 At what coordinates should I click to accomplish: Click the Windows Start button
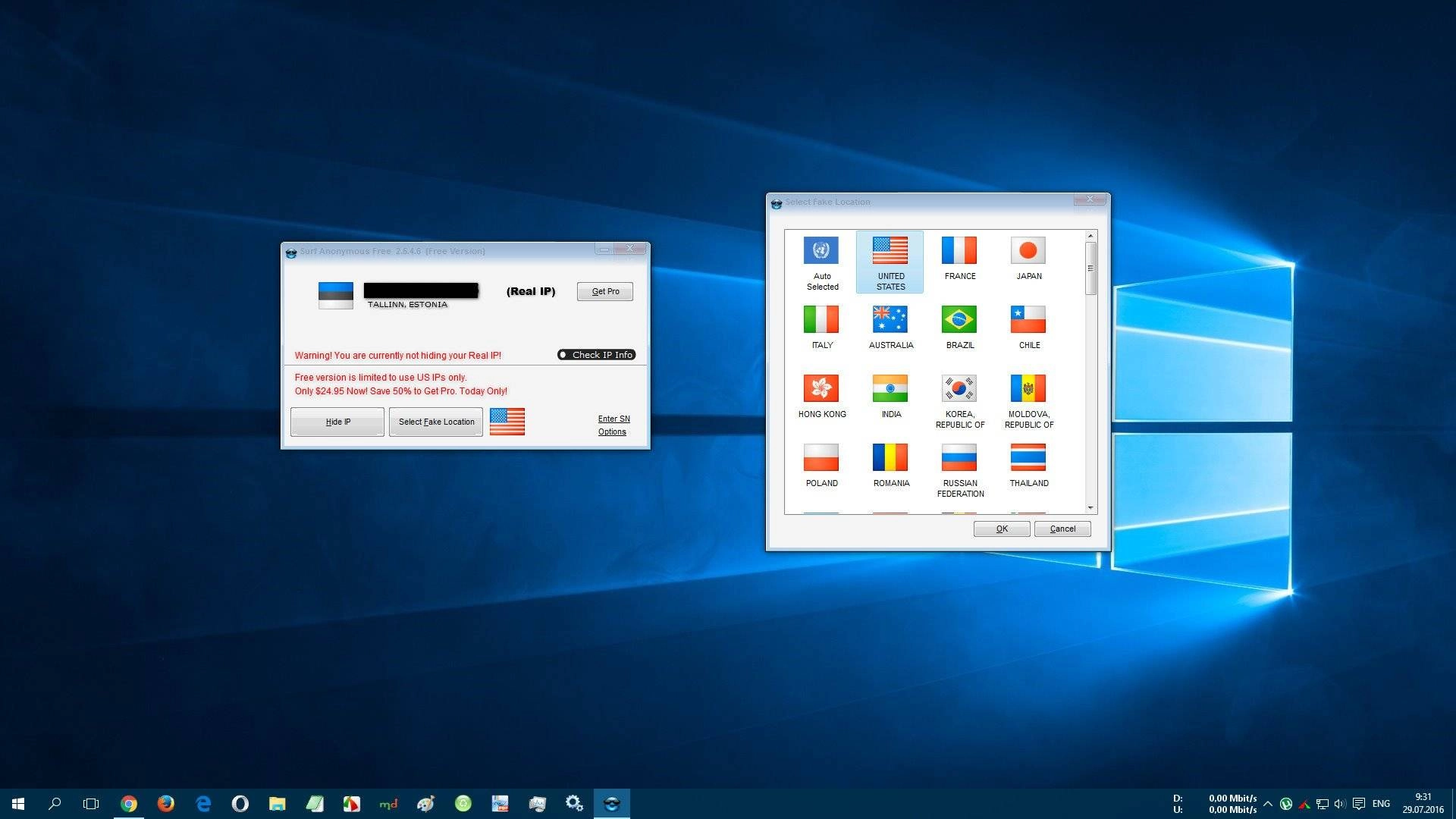point(18,803)
